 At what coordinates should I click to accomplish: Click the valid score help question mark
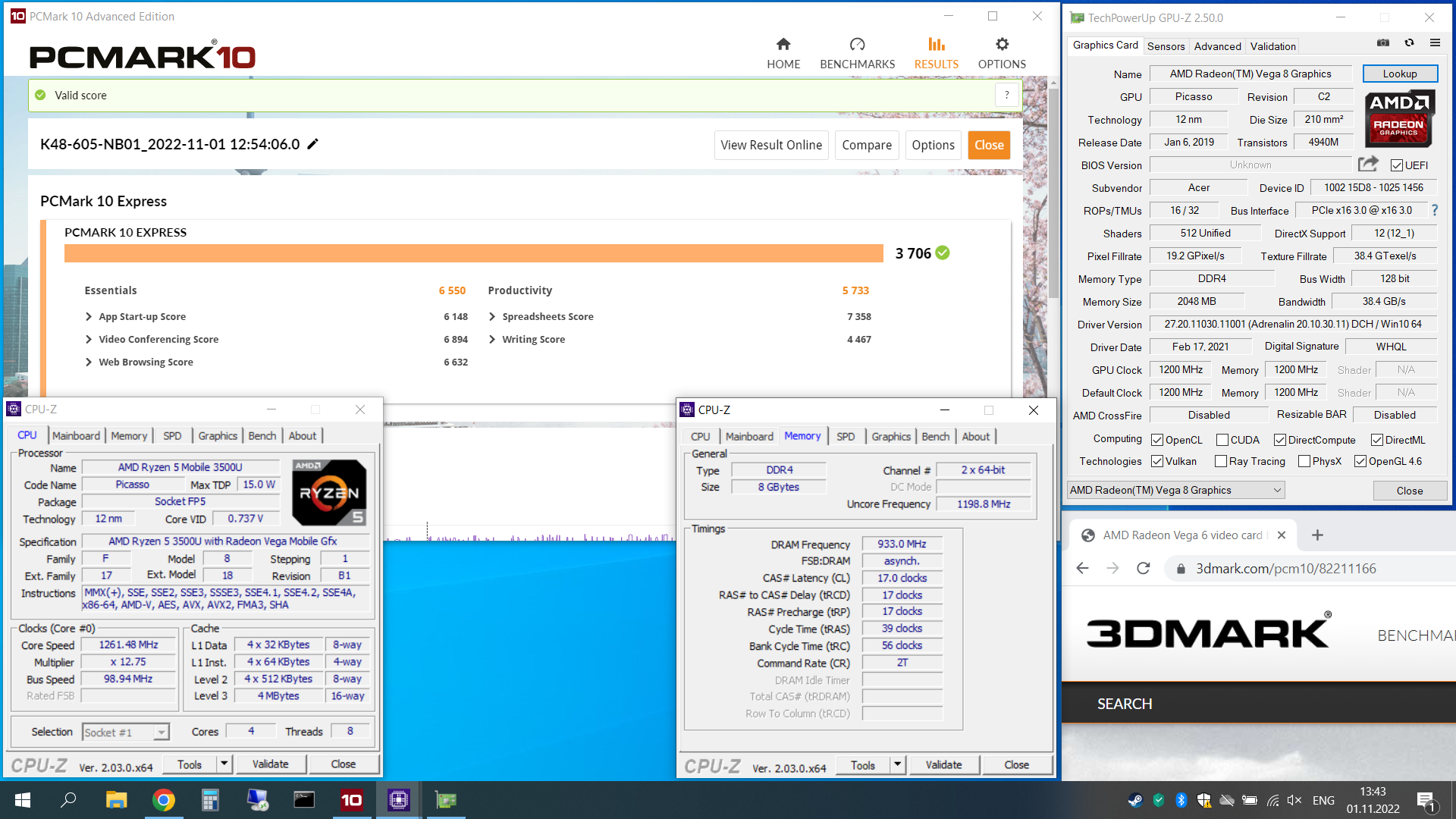1006,95
